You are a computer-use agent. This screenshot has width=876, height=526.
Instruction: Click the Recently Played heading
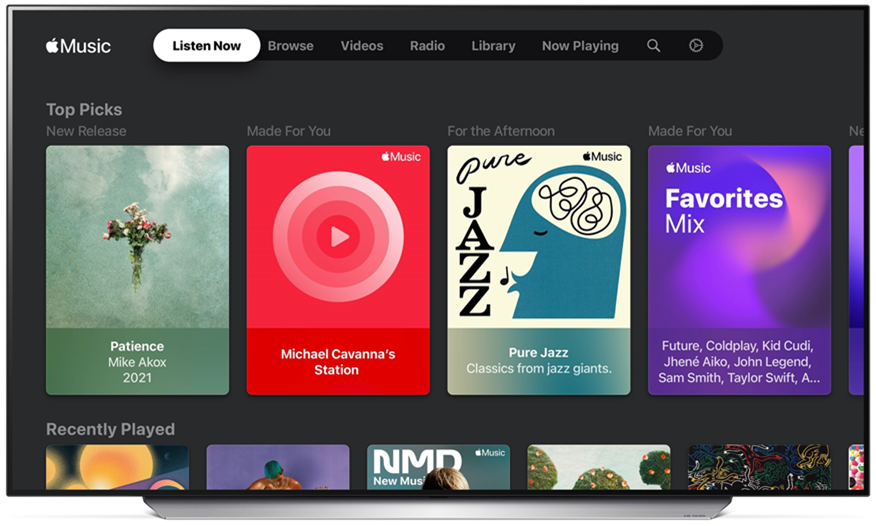tap(111, 429)
